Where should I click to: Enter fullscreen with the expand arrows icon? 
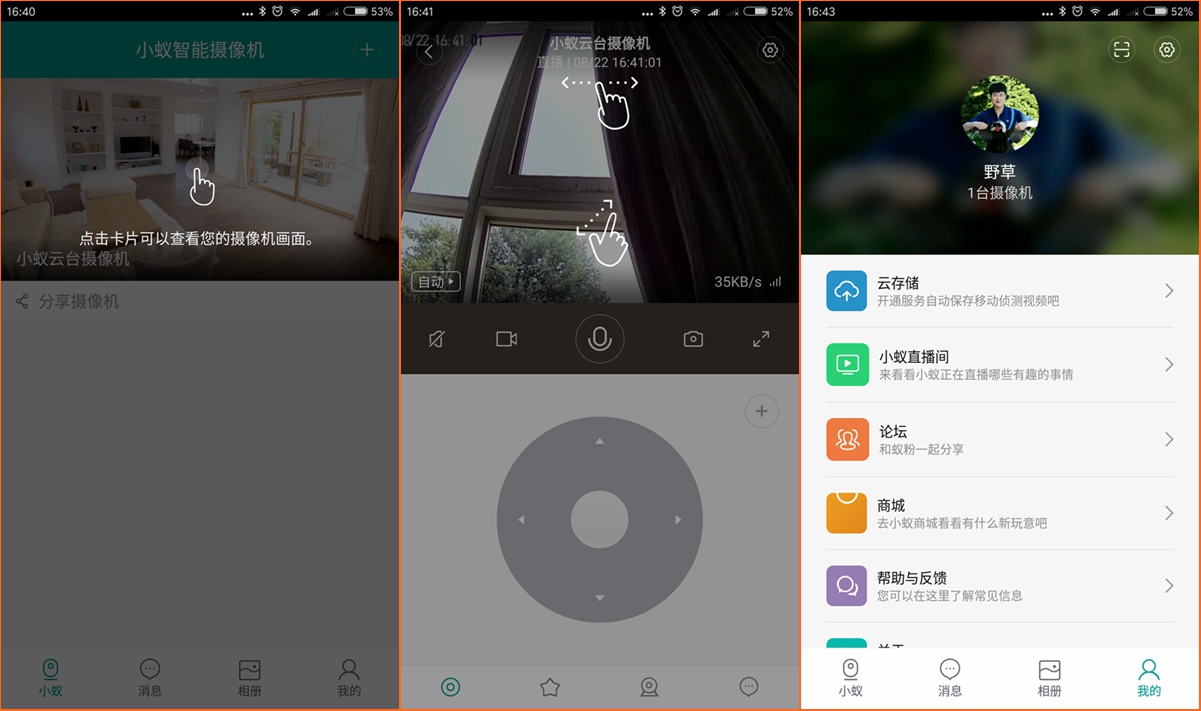click(761, 339)
